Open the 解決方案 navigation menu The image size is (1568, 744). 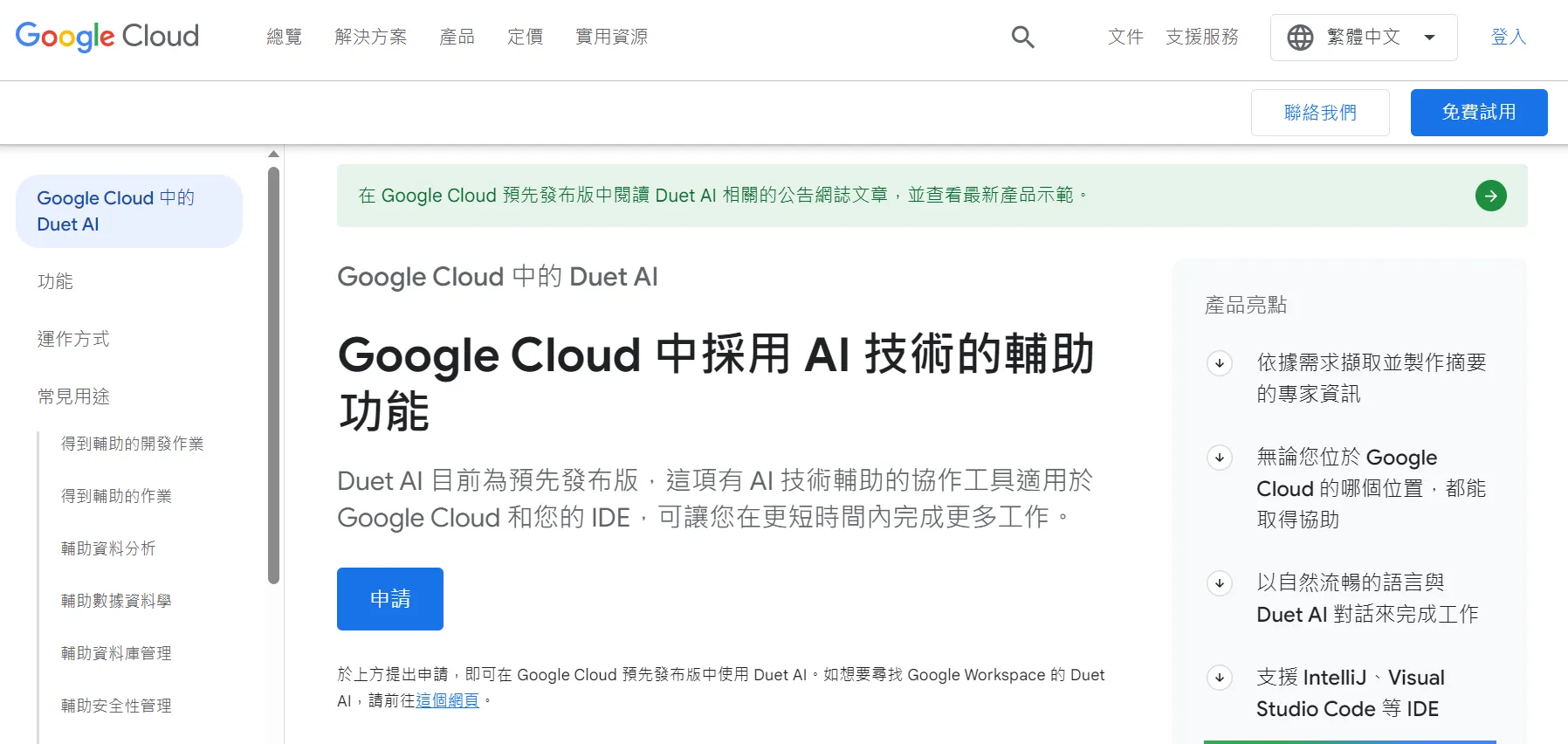click(x=370, y=37)
